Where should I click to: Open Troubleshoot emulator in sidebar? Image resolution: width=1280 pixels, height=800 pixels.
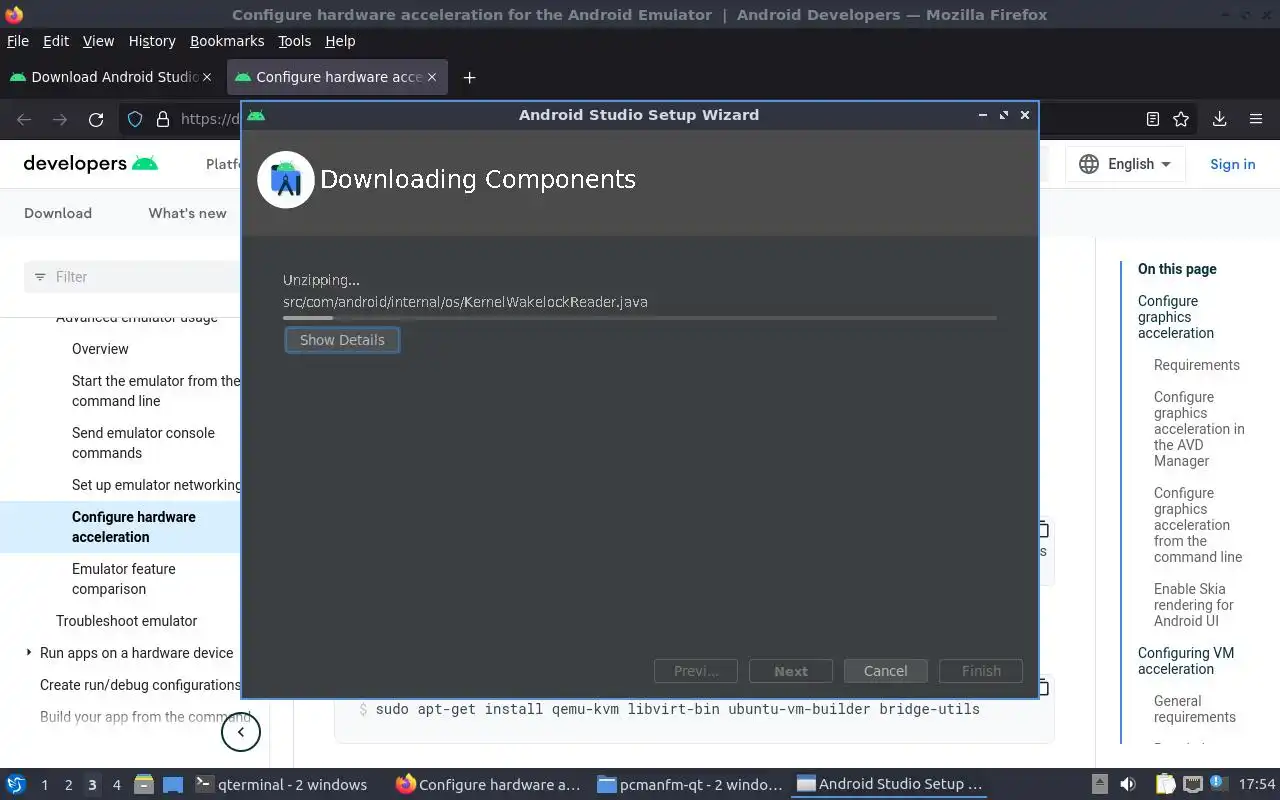pyautogui.click(x=127, y=621)
